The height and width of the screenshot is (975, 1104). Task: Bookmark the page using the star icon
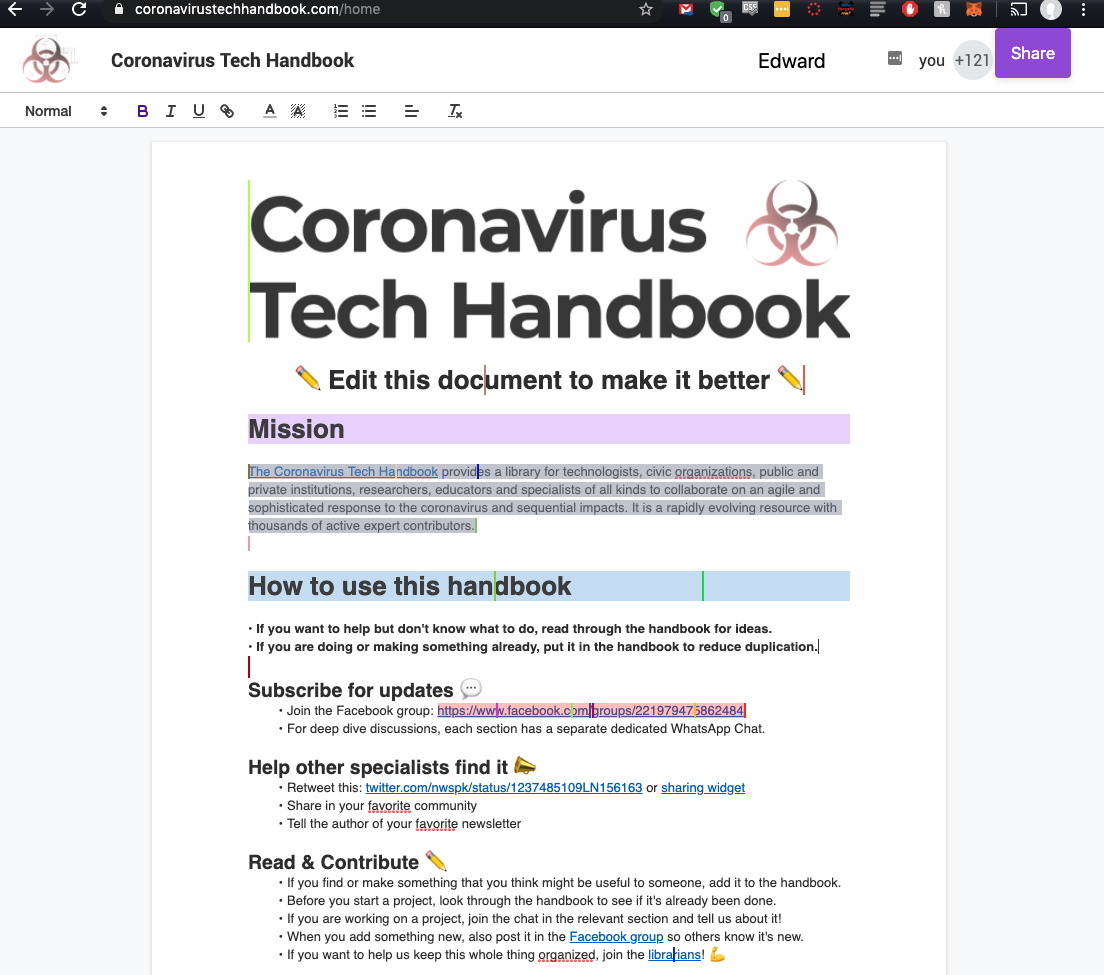pyautogui.click(x=645, y=11)
